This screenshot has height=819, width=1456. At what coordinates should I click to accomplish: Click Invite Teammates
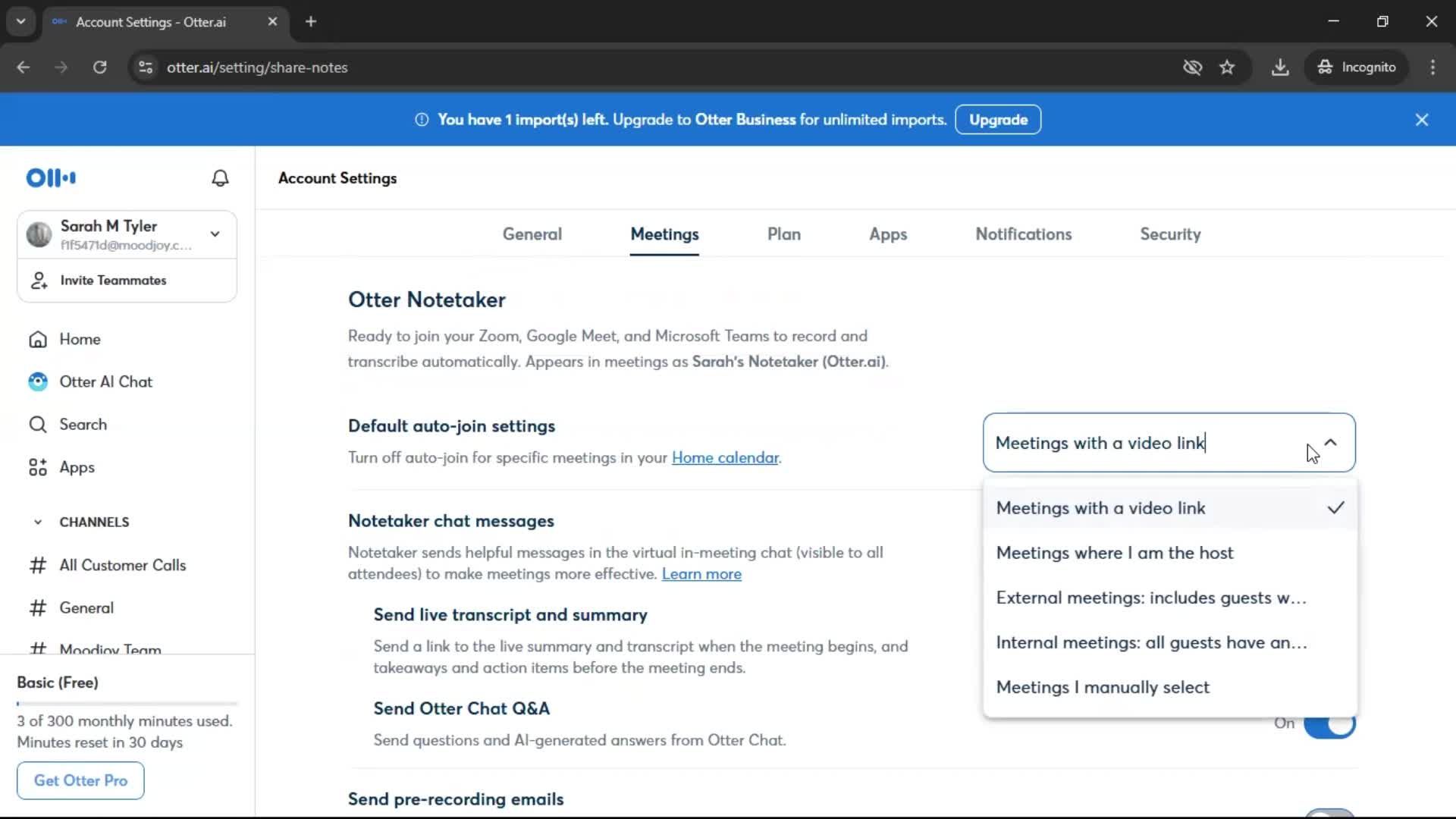(x=113, y=281)
